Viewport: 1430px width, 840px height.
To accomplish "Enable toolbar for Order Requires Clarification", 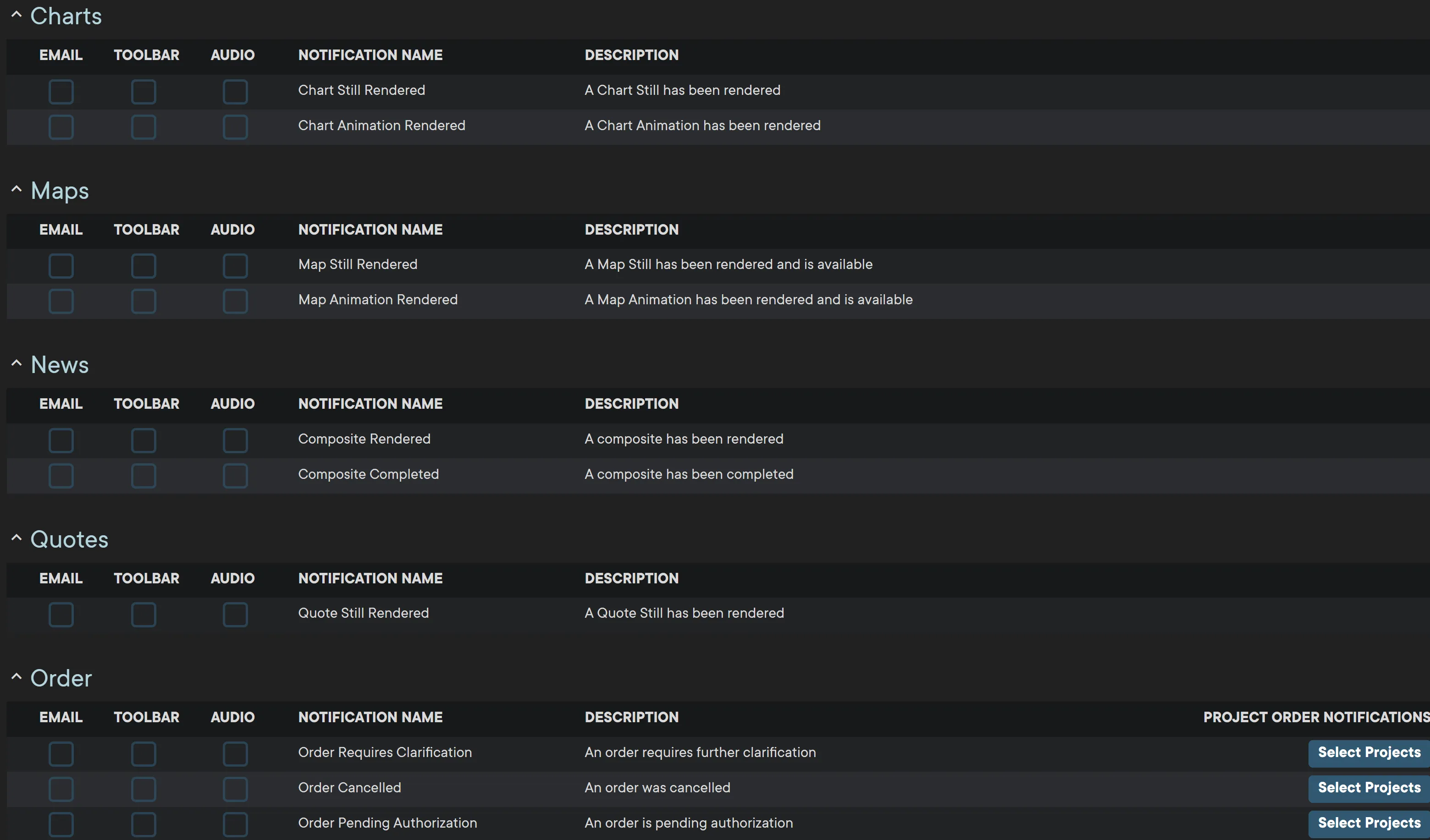I will pos(144,754).
